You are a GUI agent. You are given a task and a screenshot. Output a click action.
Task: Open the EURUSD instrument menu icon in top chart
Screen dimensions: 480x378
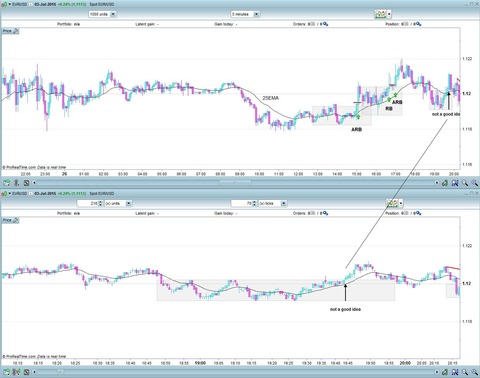pyautogui.click(x=4, y=4)
